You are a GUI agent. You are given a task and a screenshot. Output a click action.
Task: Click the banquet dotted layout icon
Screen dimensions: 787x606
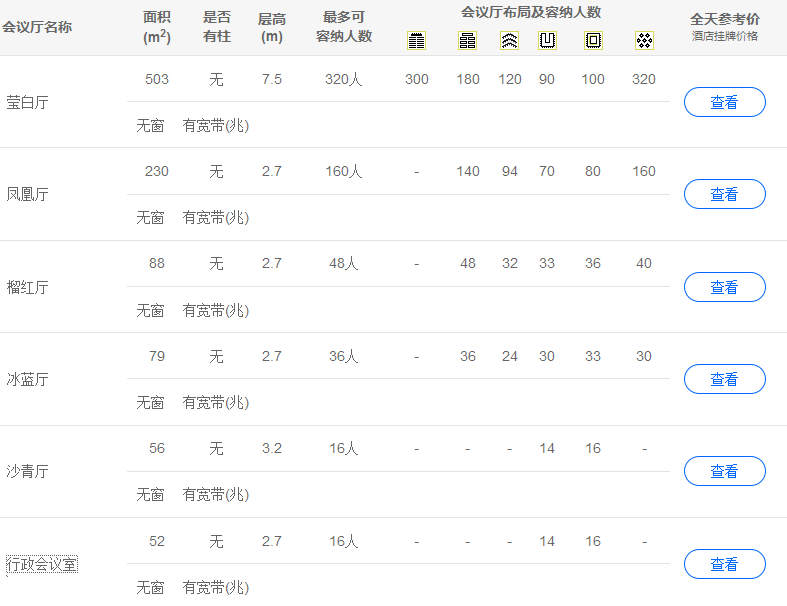coord(644,41)
